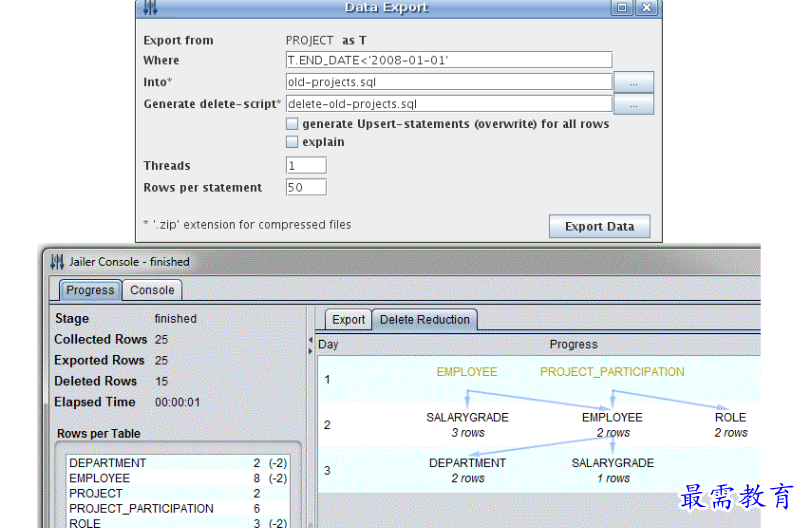Click SALARYGRADE 3 rows node on Day 2
Viewport: 802px width, 528px height.
click(467, 425)
